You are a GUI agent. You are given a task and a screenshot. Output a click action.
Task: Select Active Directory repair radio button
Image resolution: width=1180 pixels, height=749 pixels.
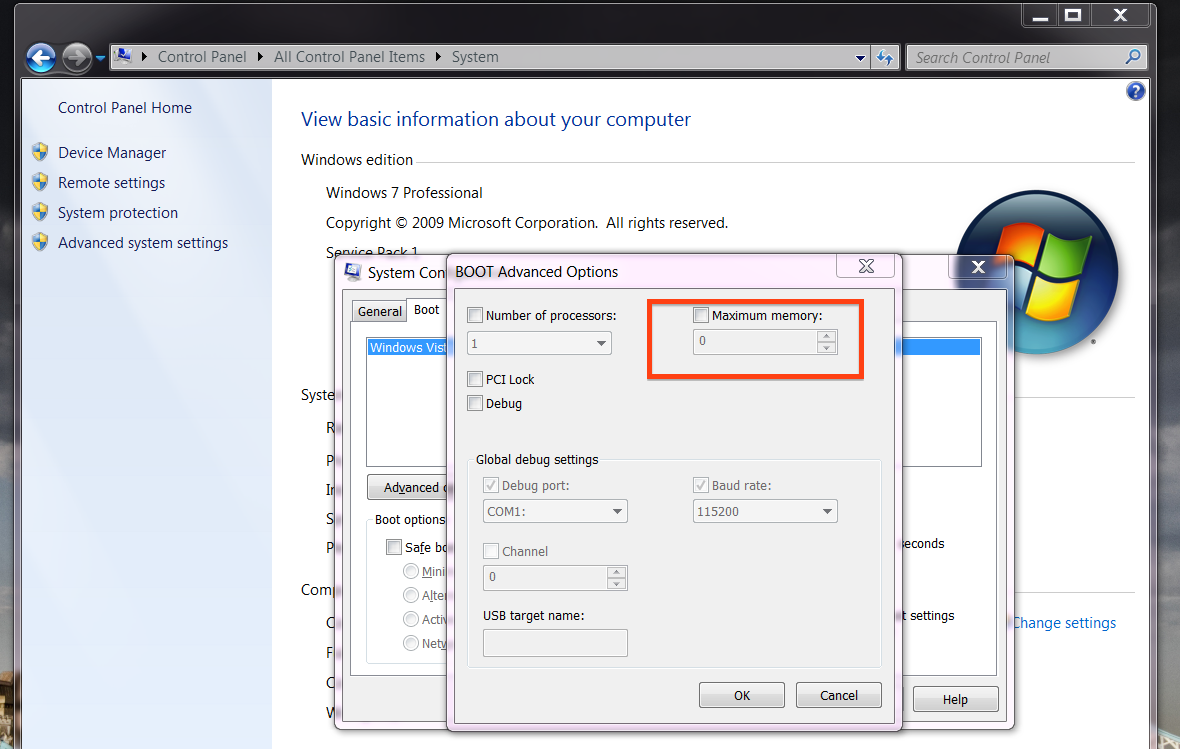pos(411,620)
